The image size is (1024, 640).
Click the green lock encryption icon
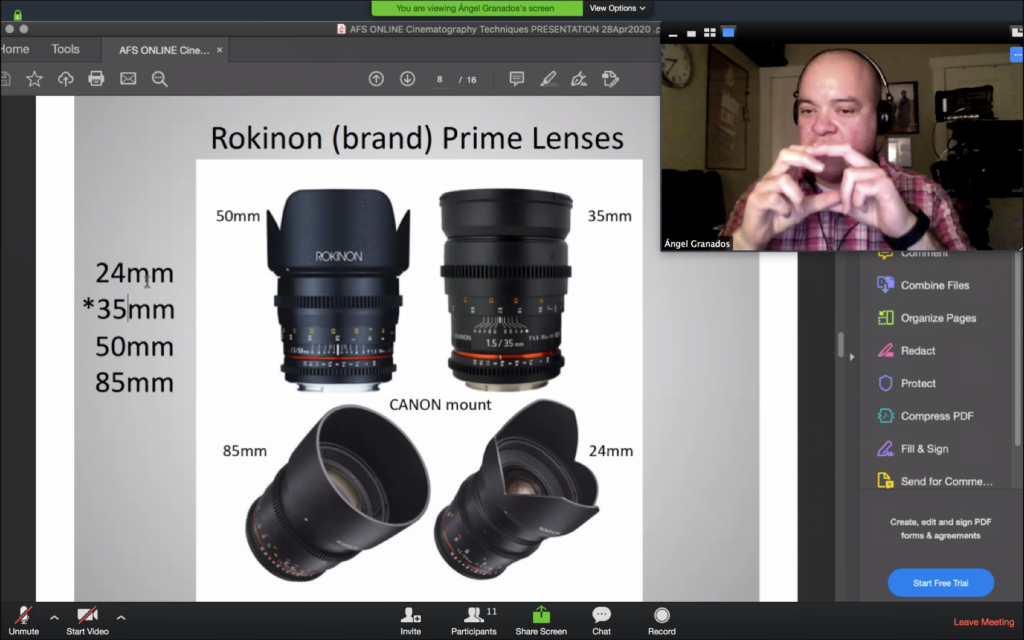coord(18,14)
